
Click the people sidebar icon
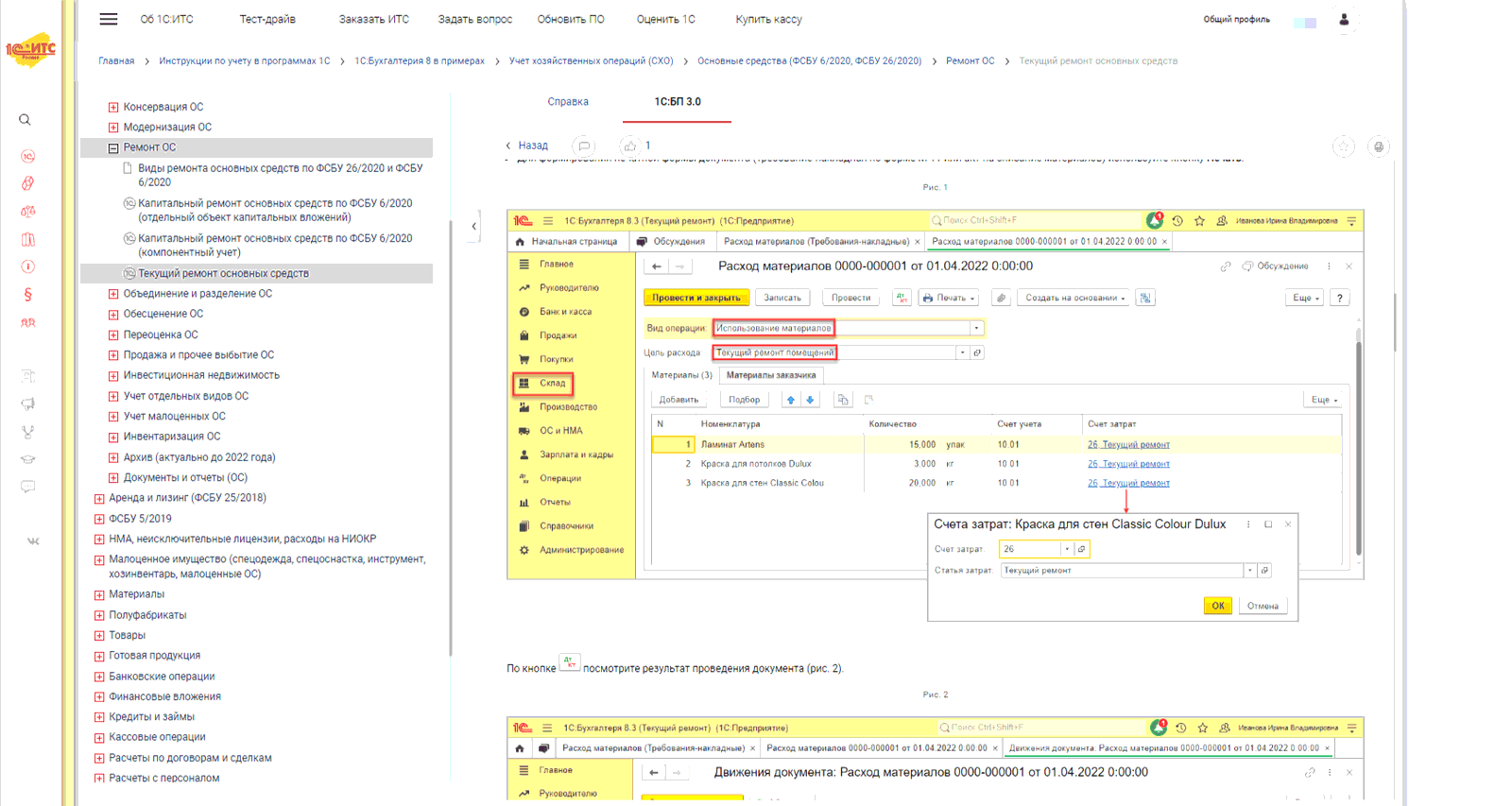pos(28,323)
